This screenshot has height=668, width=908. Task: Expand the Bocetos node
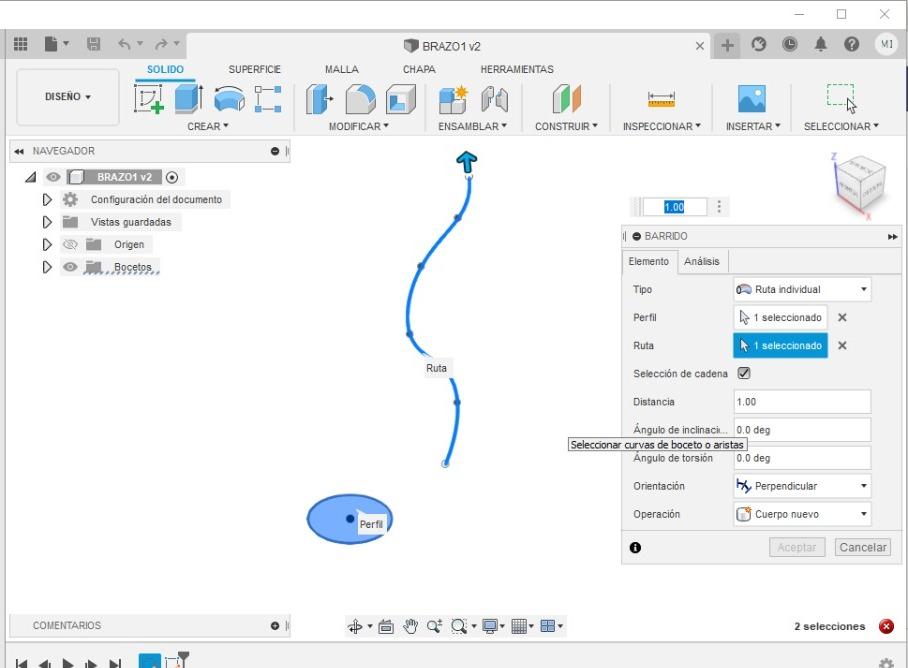click(47, 267)
